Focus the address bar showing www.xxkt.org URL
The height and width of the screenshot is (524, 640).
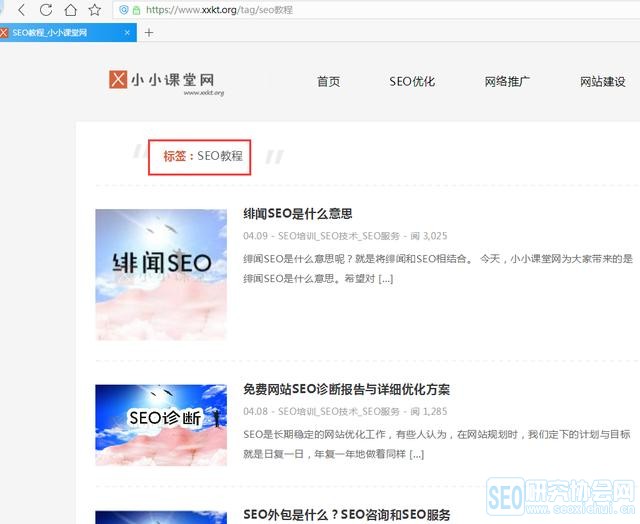click(376, 10)
